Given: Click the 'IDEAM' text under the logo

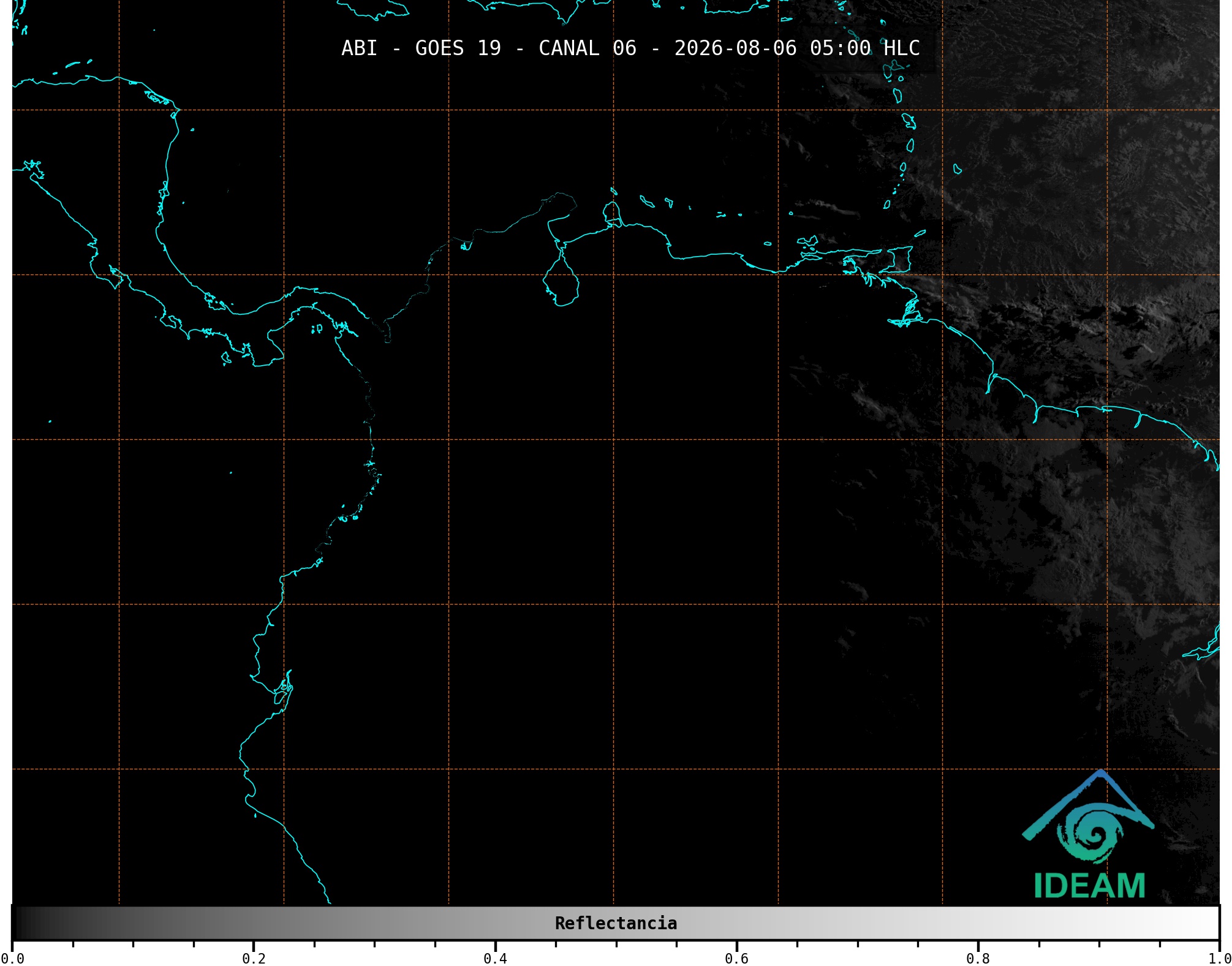Looking at the screenshot, I should coord(1089,886).
